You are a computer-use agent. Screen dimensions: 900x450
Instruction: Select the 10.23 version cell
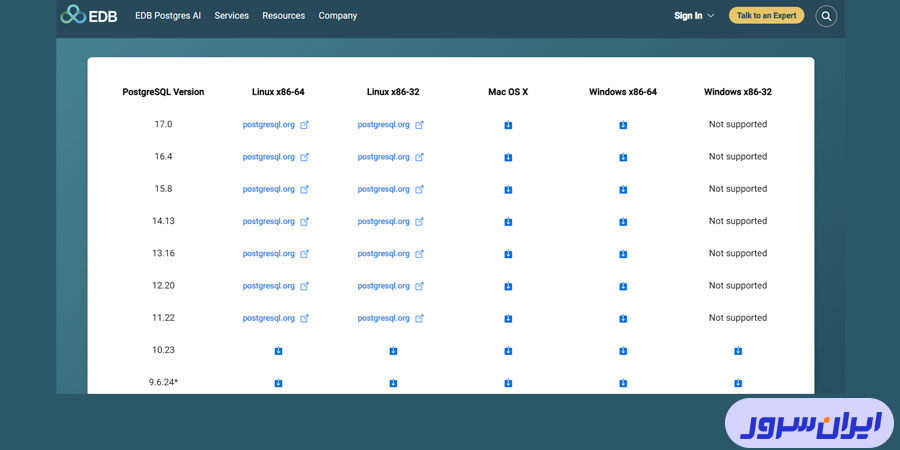(x=164, y=350)
